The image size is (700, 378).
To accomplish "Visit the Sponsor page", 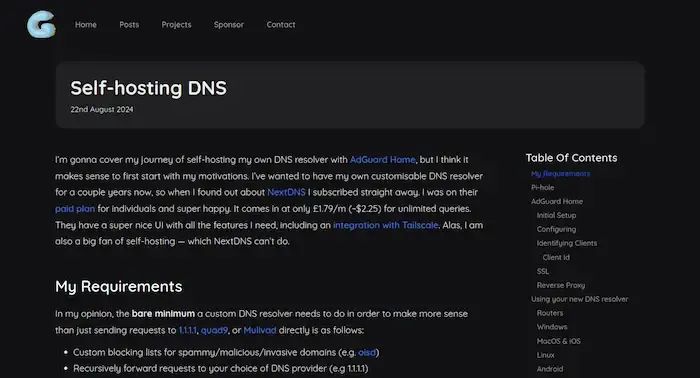I will coord(229,25).
